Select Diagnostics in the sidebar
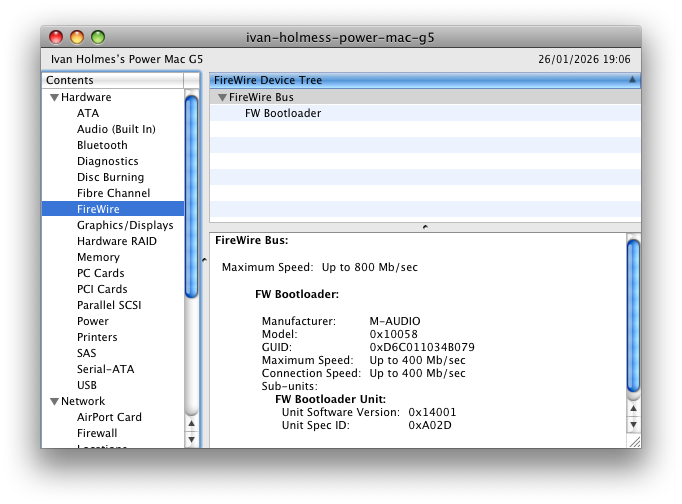 107,161
